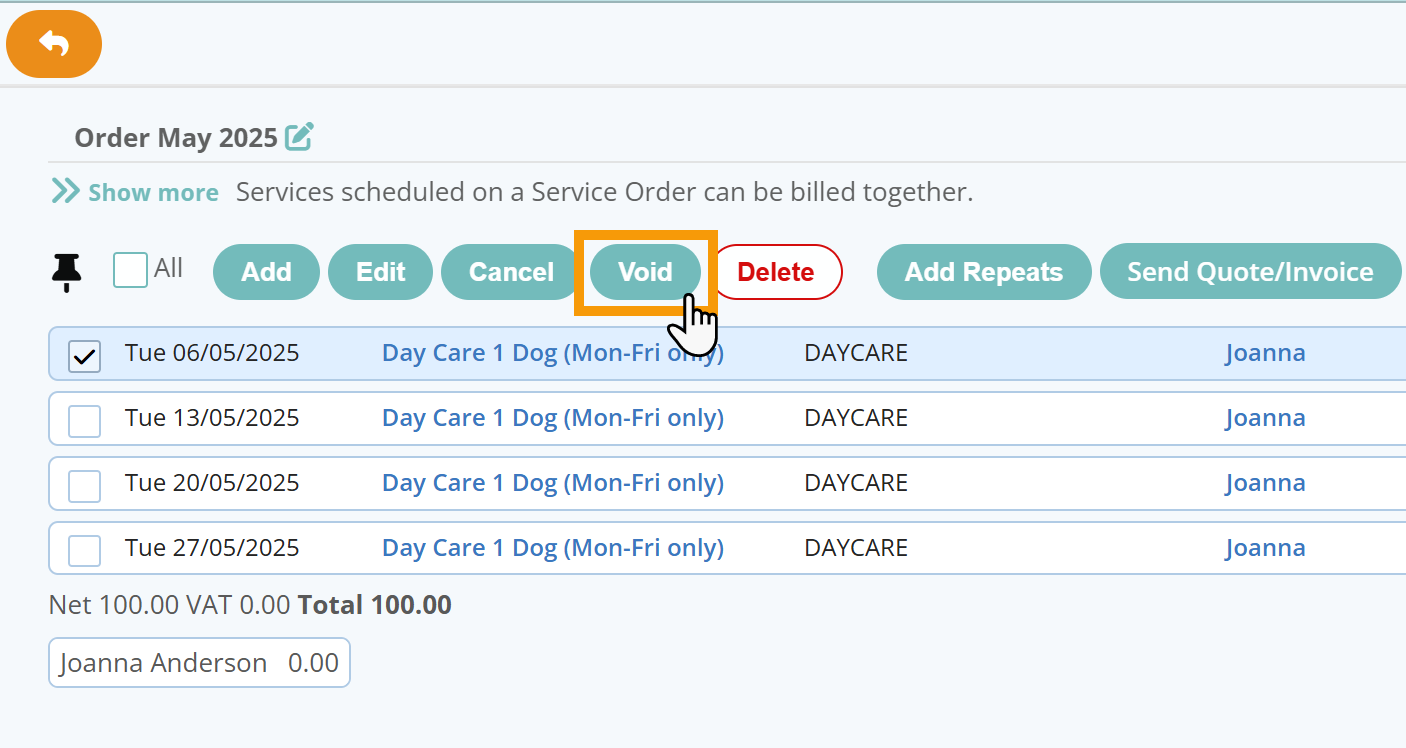Select the Tue 13/05/2025 service checkbox
The width and height of the screenshot is (1406, 748).
(x=85, y=421)
